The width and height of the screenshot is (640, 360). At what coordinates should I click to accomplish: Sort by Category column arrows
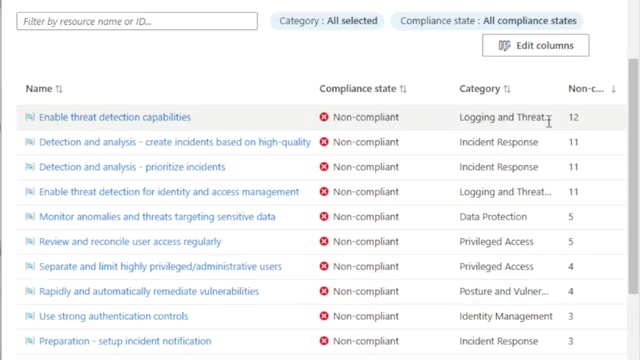click(x=507, y=89)
